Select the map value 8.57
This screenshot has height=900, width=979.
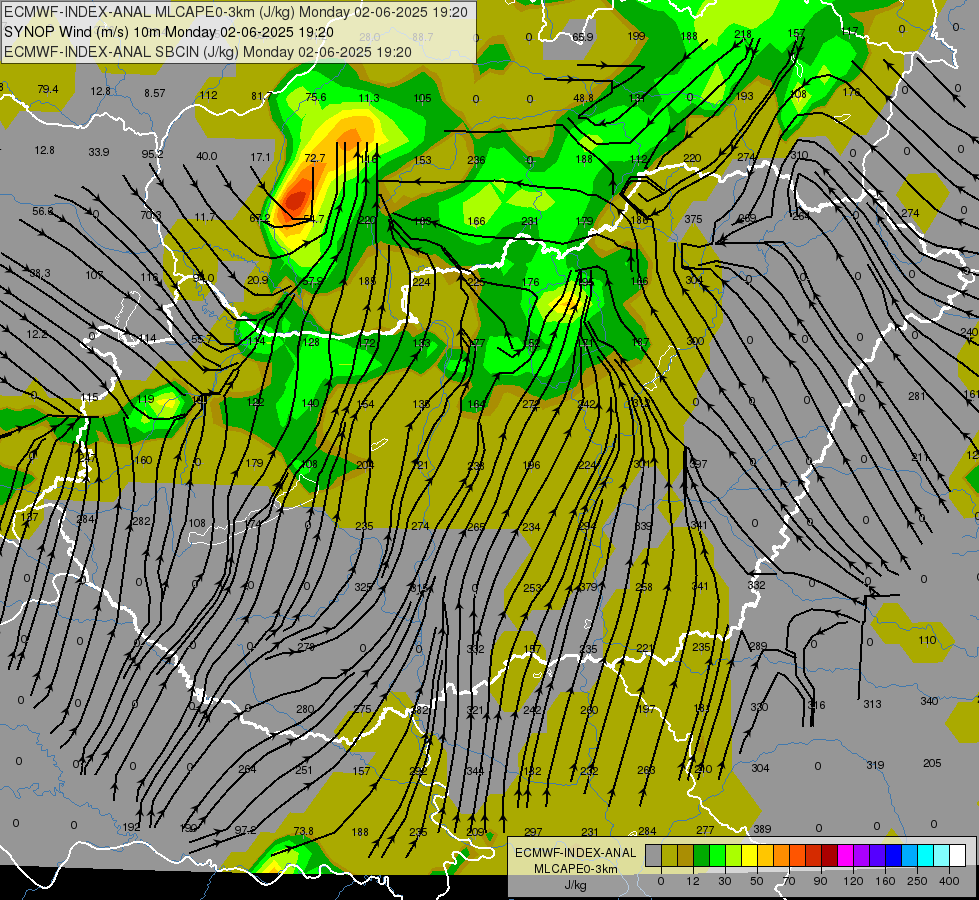[x=155, y=93]
